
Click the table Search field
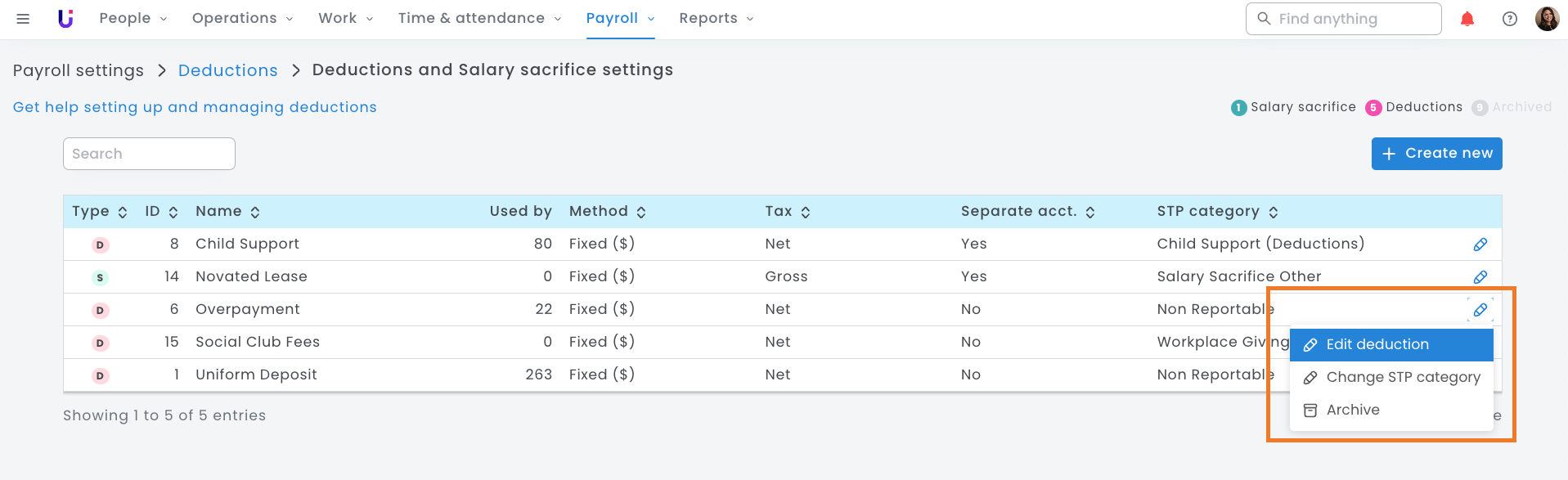pos(149,154)
